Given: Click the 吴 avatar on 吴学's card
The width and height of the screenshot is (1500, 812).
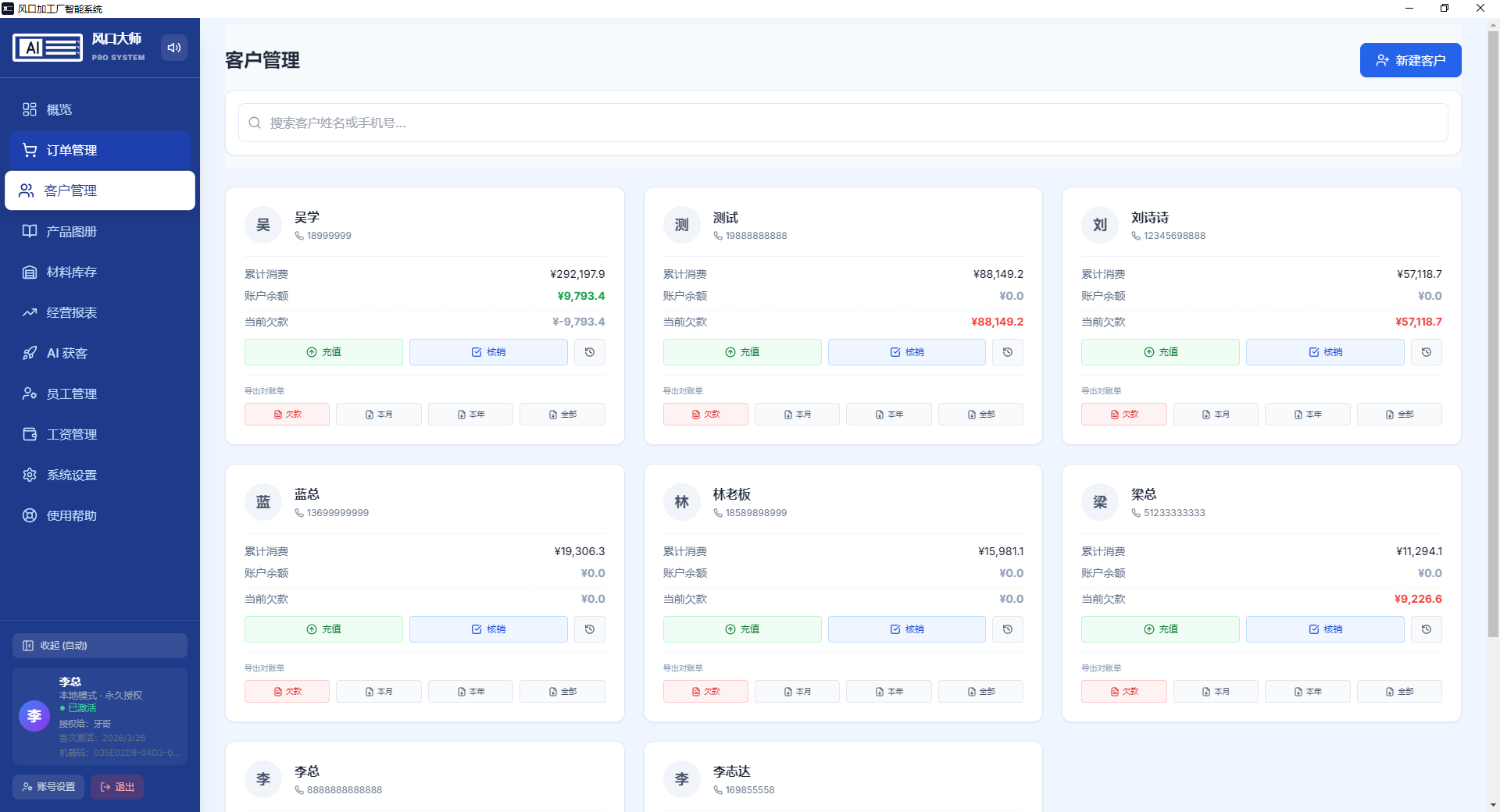Looking at the screenshot, I should pos(263,225).
